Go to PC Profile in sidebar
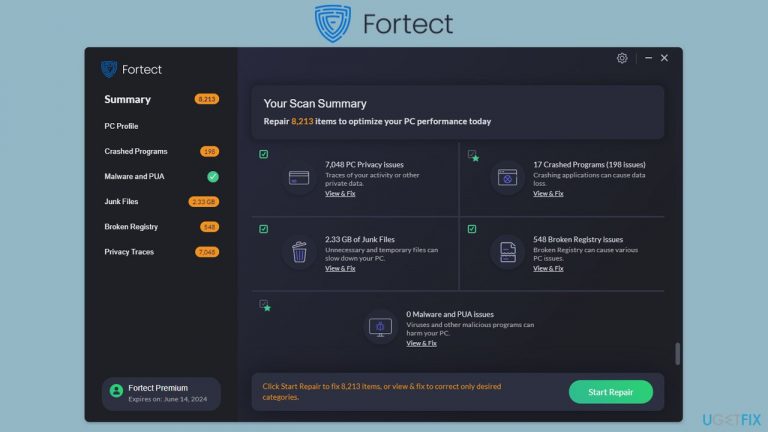 121,126
